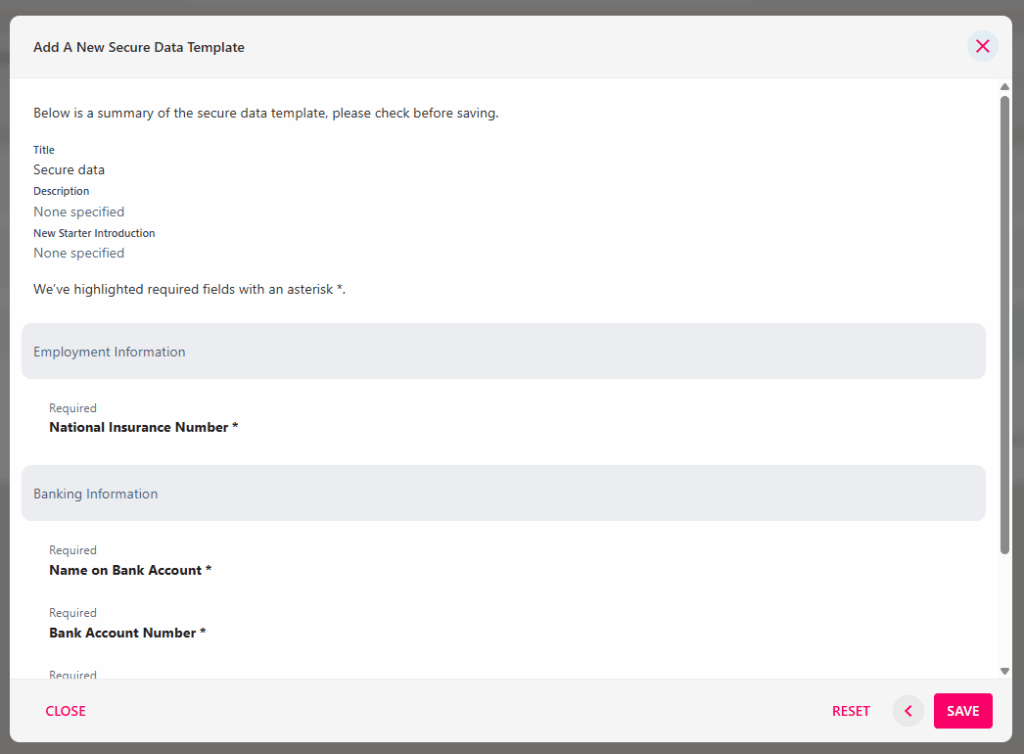This screenshot has height=754, width=1024.
Task: Click the scrollbar down arrow
Action: point(1004,671)
